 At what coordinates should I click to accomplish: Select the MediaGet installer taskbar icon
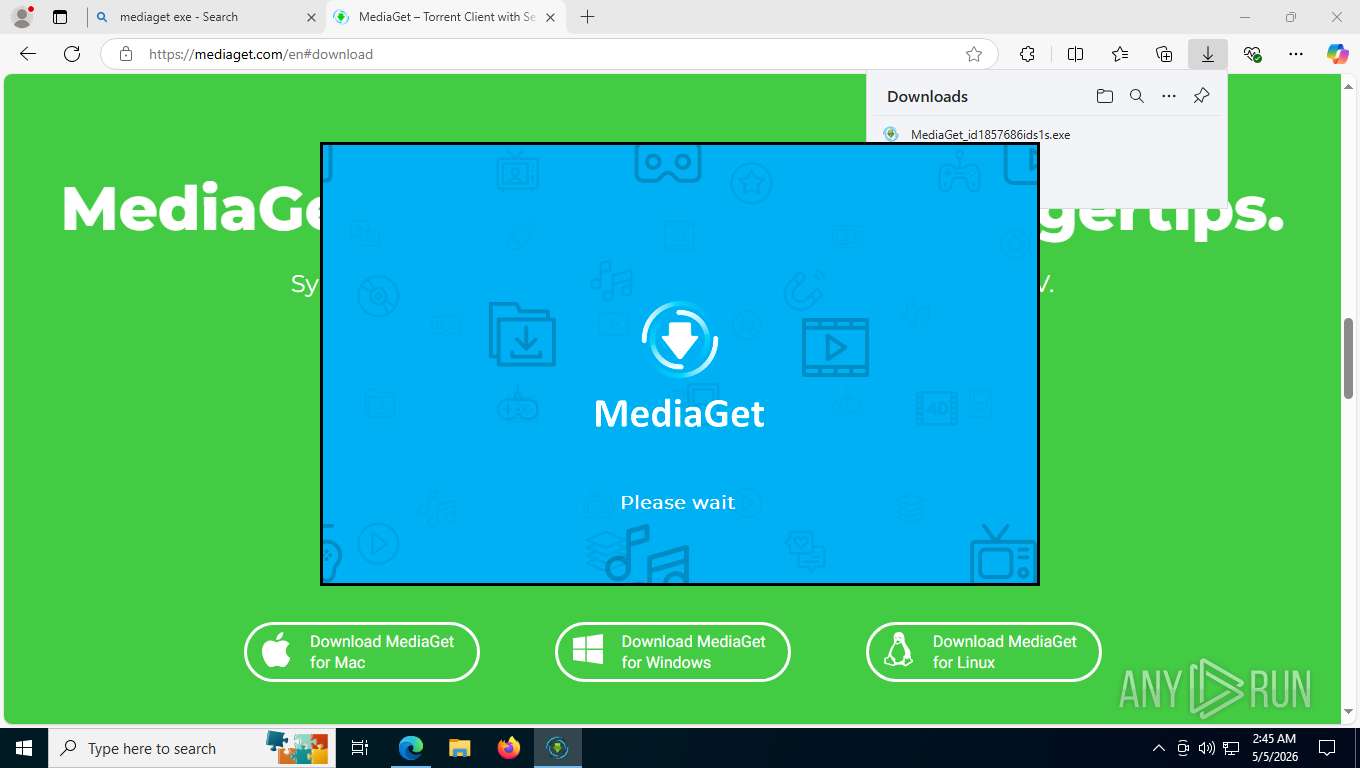(558, 748)
